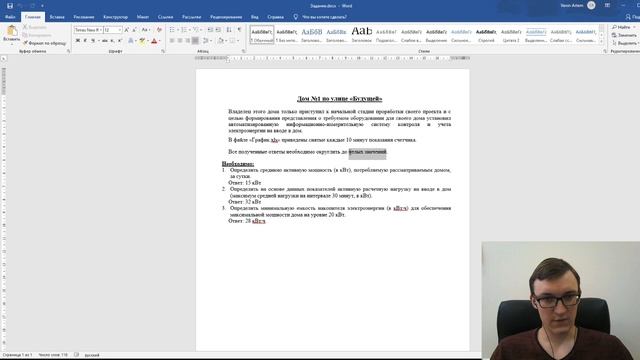Copy selection using the Copy icon

pyautogui.click(x=25, y=35)
